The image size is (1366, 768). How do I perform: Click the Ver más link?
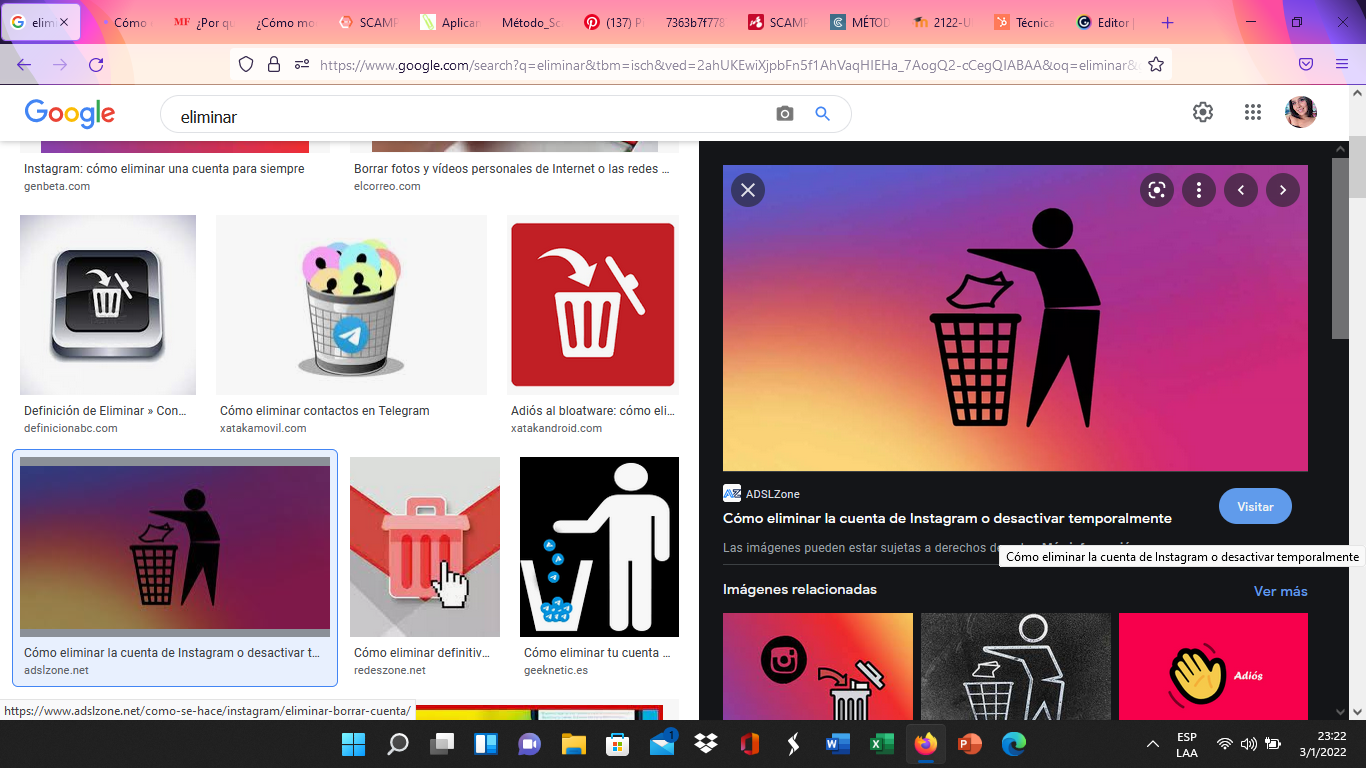pos(1279,591)
